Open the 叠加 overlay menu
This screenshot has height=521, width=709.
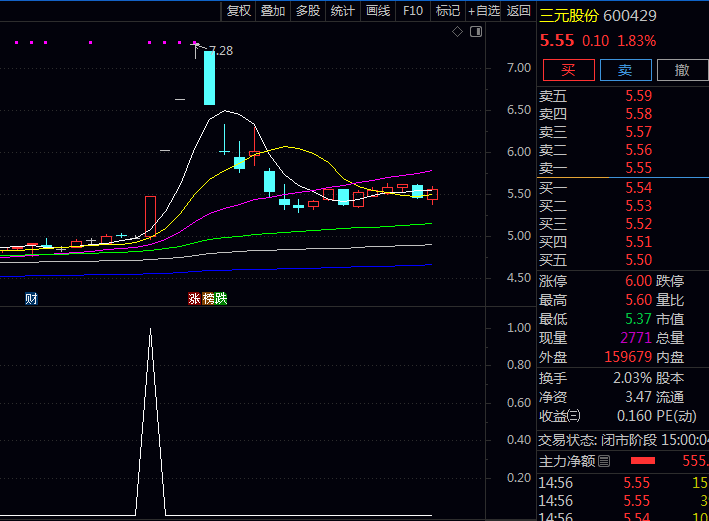pyautogui.click(x=273, y=11)
